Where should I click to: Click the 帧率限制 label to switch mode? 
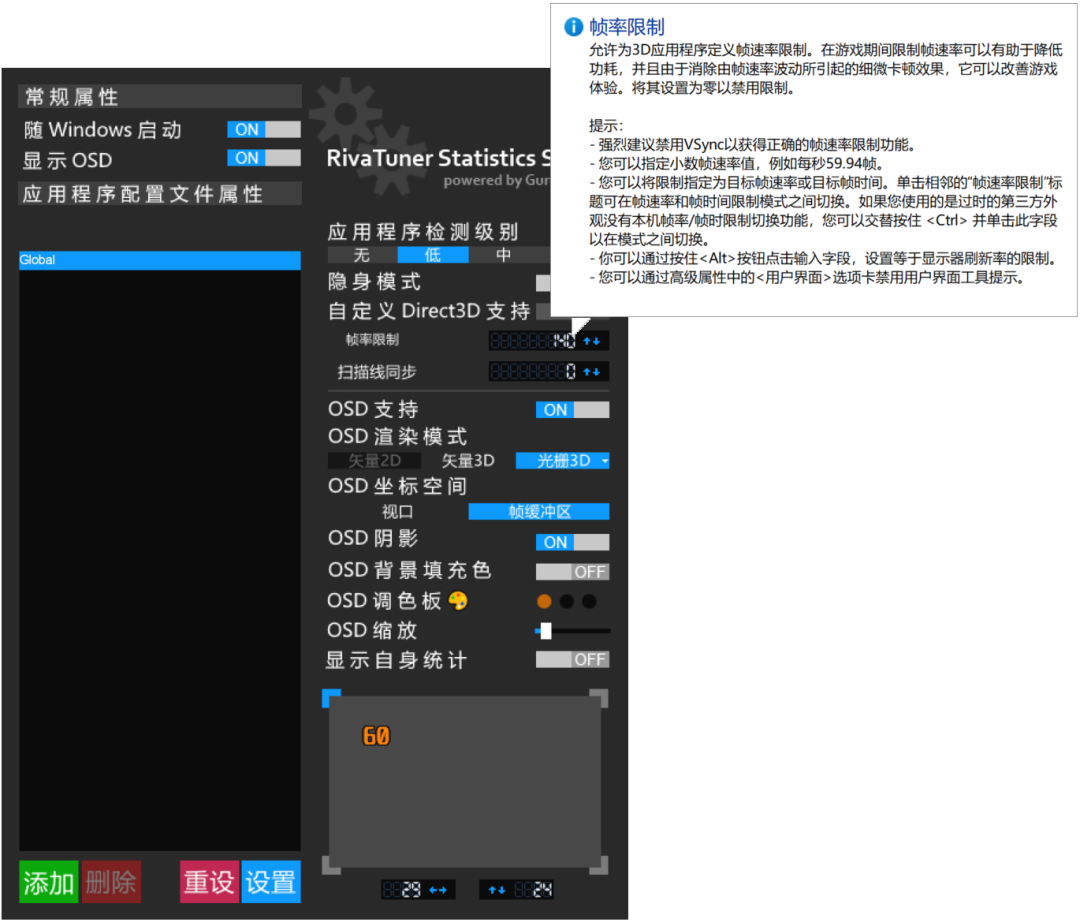pyautogui.click(x=372, y=340)
